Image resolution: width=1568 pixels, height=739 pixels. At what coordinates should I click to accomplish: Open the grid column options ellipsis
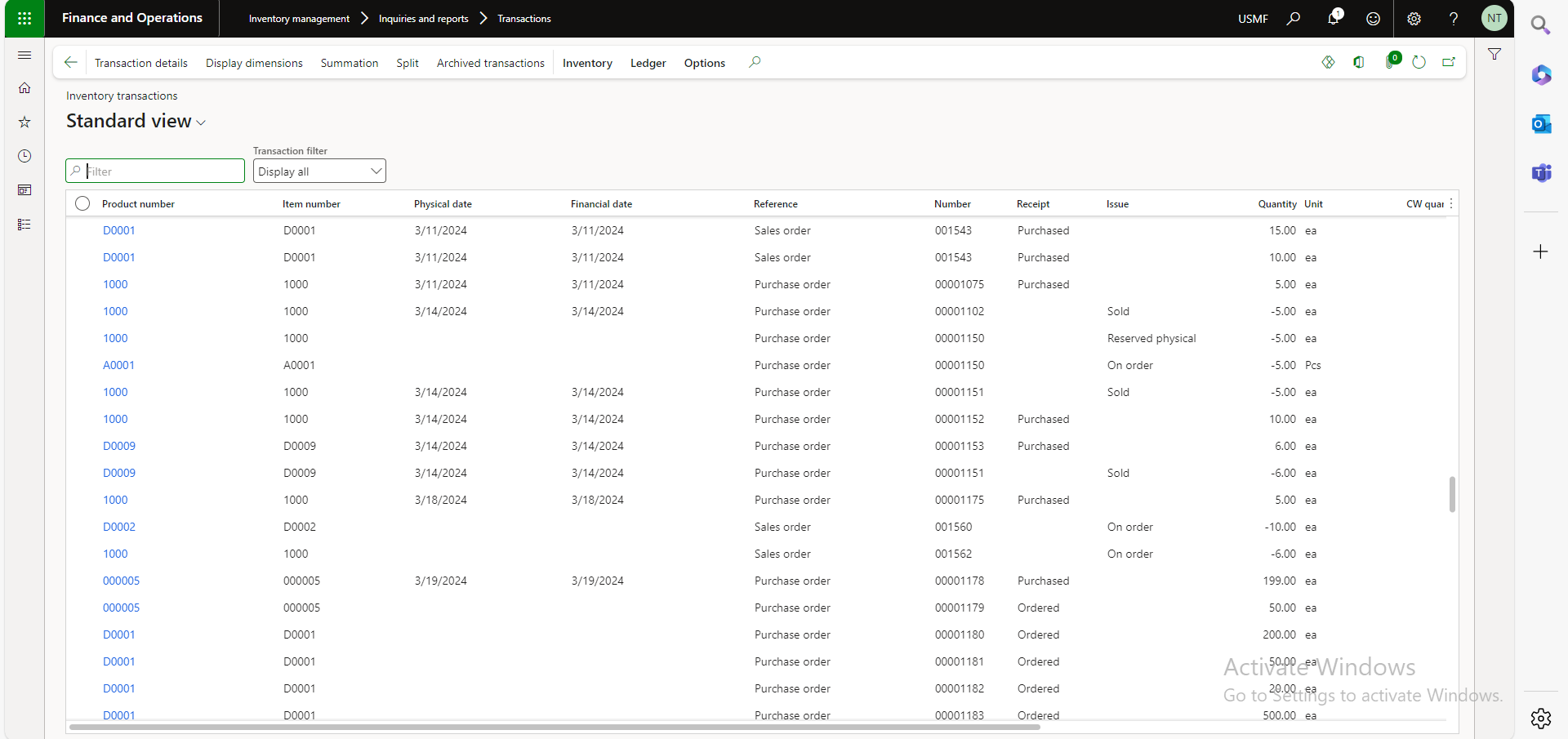(1451, 203)
